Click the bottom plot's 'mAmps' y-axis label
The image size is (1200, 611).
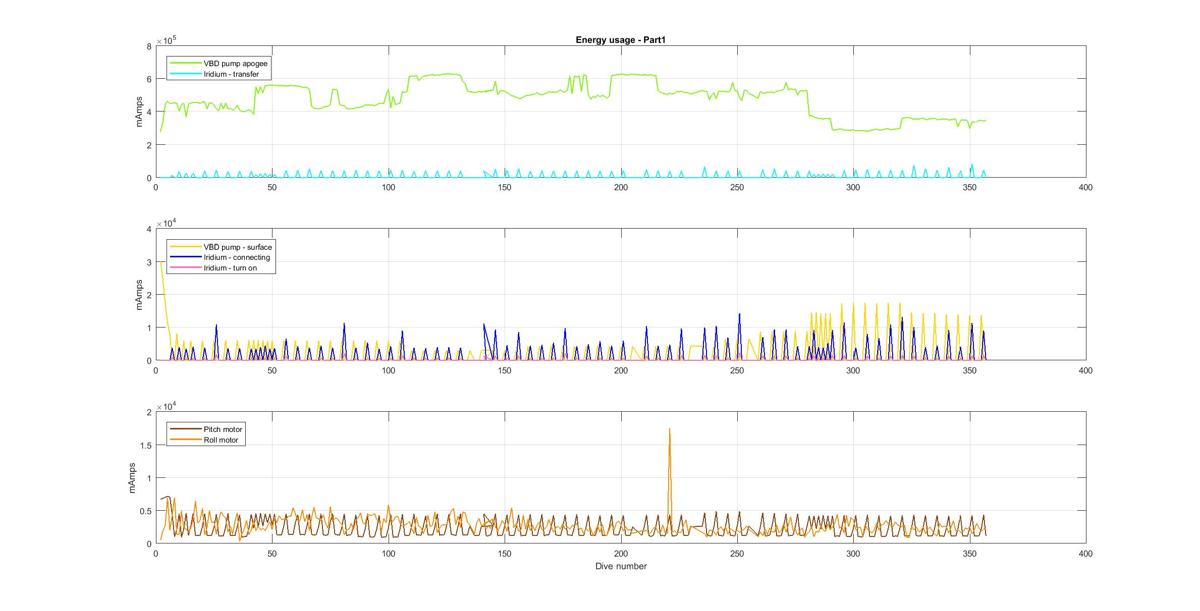coord(131,478)
